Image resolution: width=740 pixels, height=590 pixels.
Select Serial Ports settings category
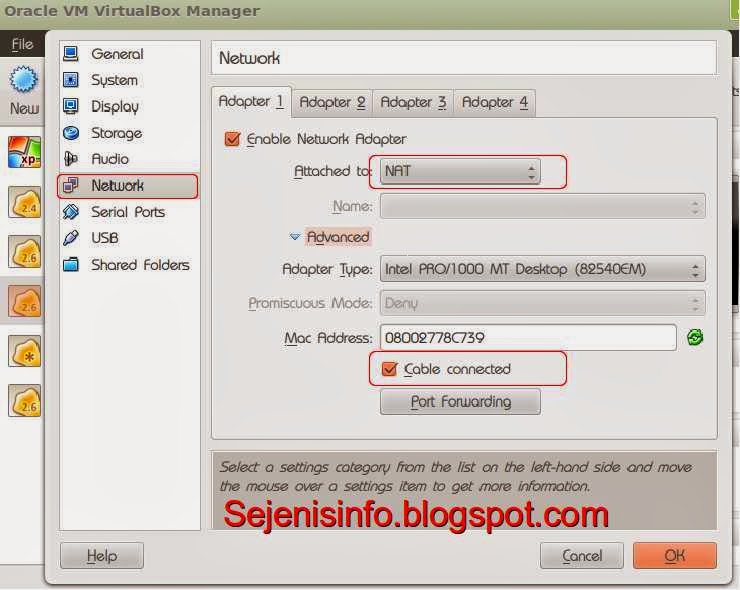click(128, 211)
